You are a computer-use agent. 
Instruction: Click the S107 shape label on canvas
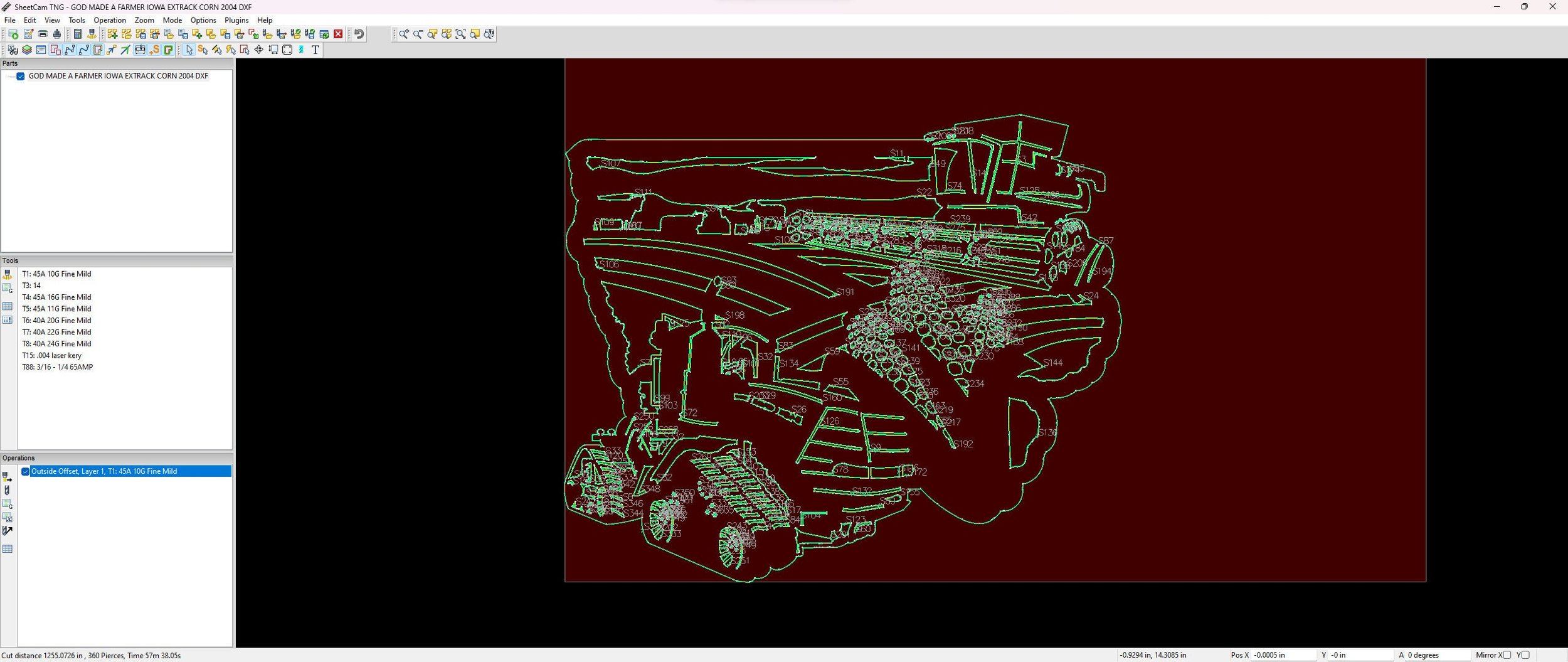coord(611,163)
